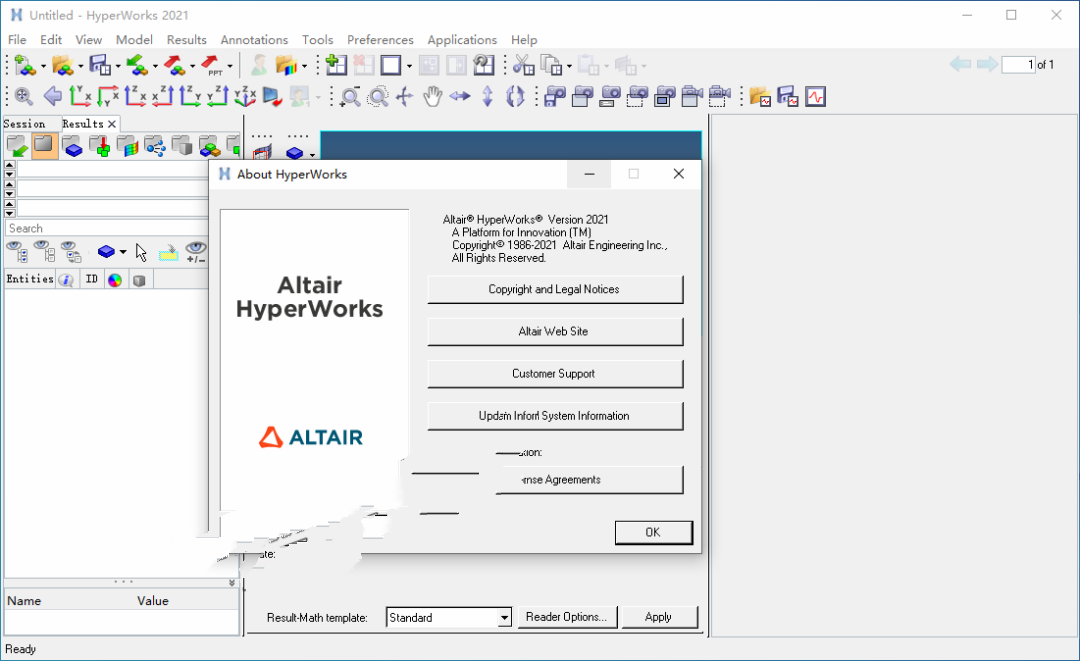Click the spin rotate curved arrows icon
1080x661 pixels.
[515, 96]
